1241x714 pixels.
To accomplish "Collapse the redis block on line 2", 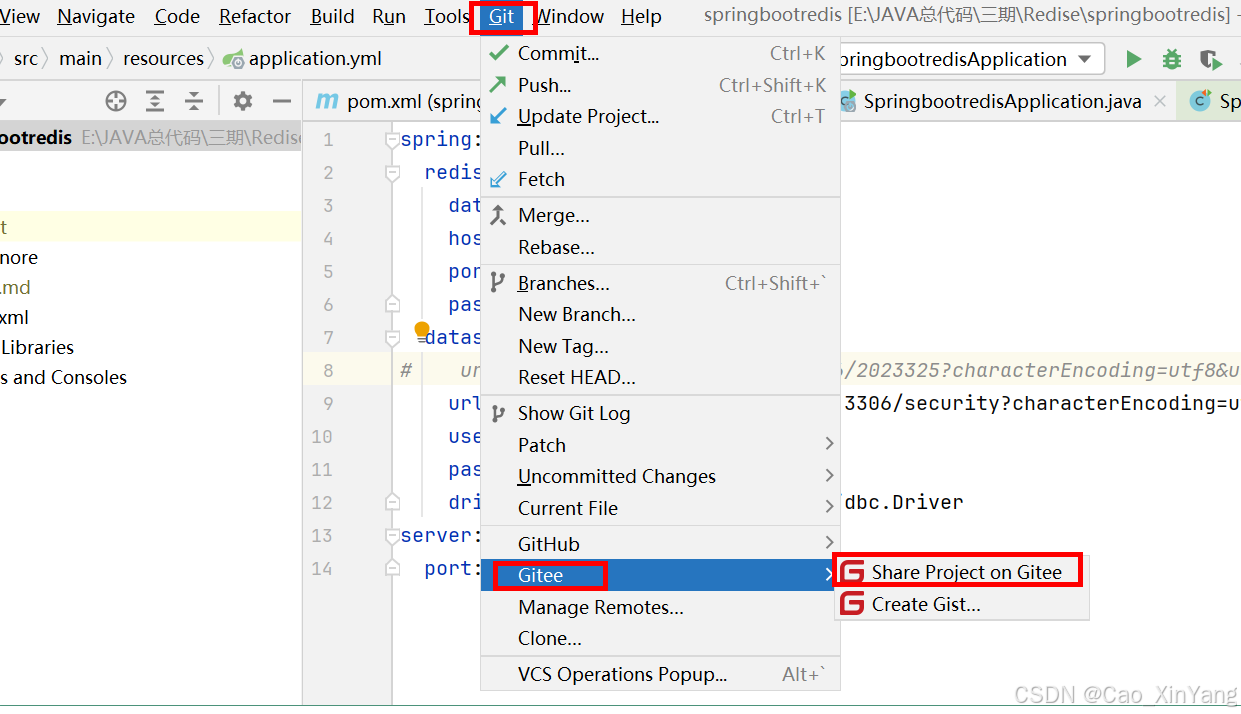I will (x=392, y=173).
